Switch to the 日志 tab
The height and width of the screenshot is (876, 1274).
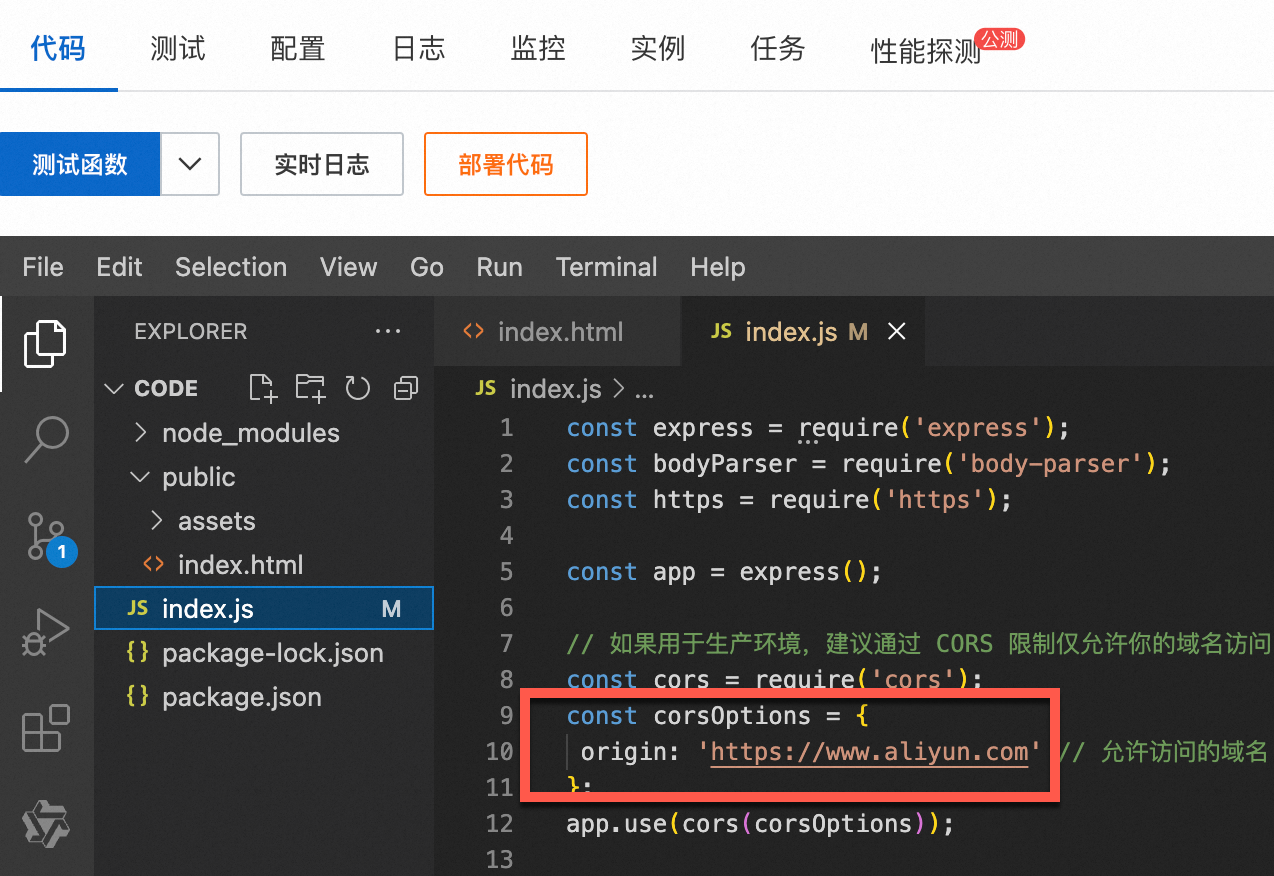[418, 47]
